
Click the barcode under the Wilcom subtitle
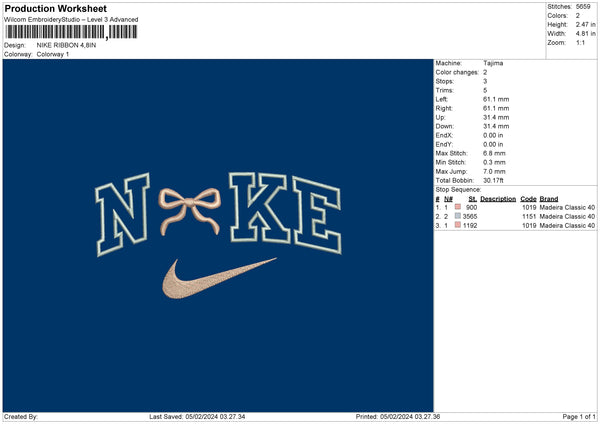tap(71, 32)
